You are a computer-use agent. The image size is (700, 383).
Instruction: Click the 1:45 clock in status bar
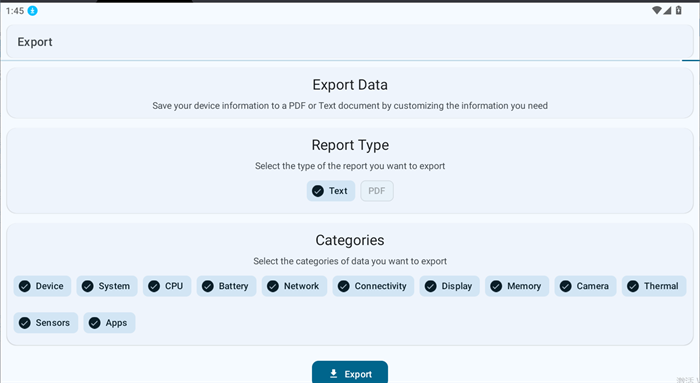[x=15, y=11]
